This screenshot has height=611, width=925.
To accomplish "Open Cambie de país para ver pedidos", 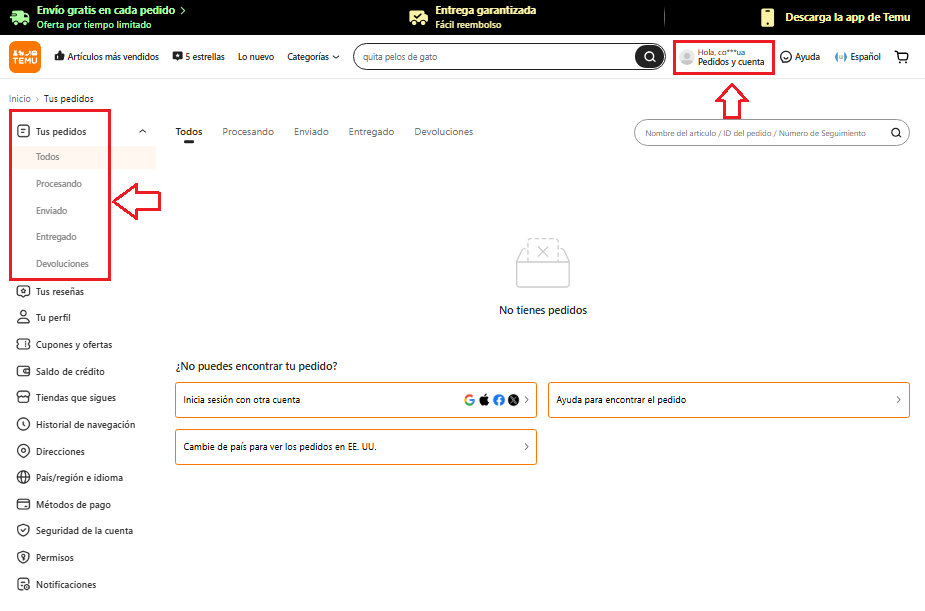I will [355, 447].
